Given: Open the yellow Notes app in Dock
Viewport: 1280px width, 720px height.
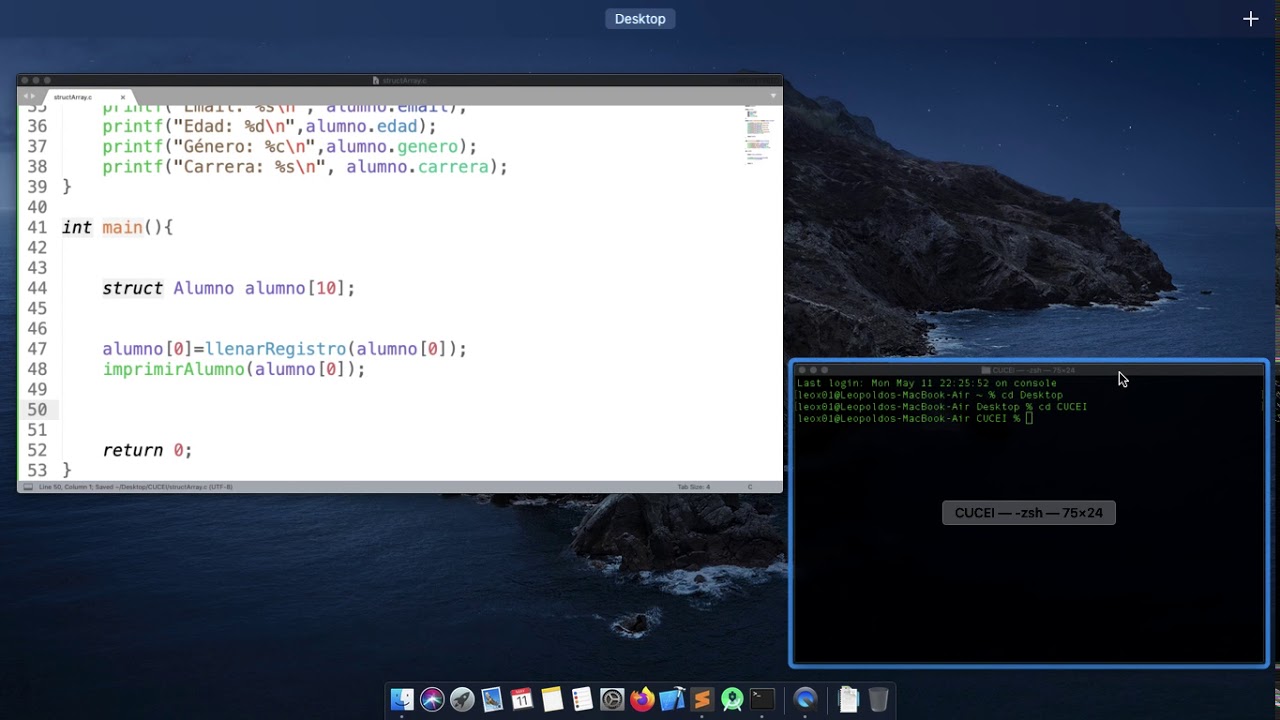Looking at the screenshot, I should [x=552, y=700].
